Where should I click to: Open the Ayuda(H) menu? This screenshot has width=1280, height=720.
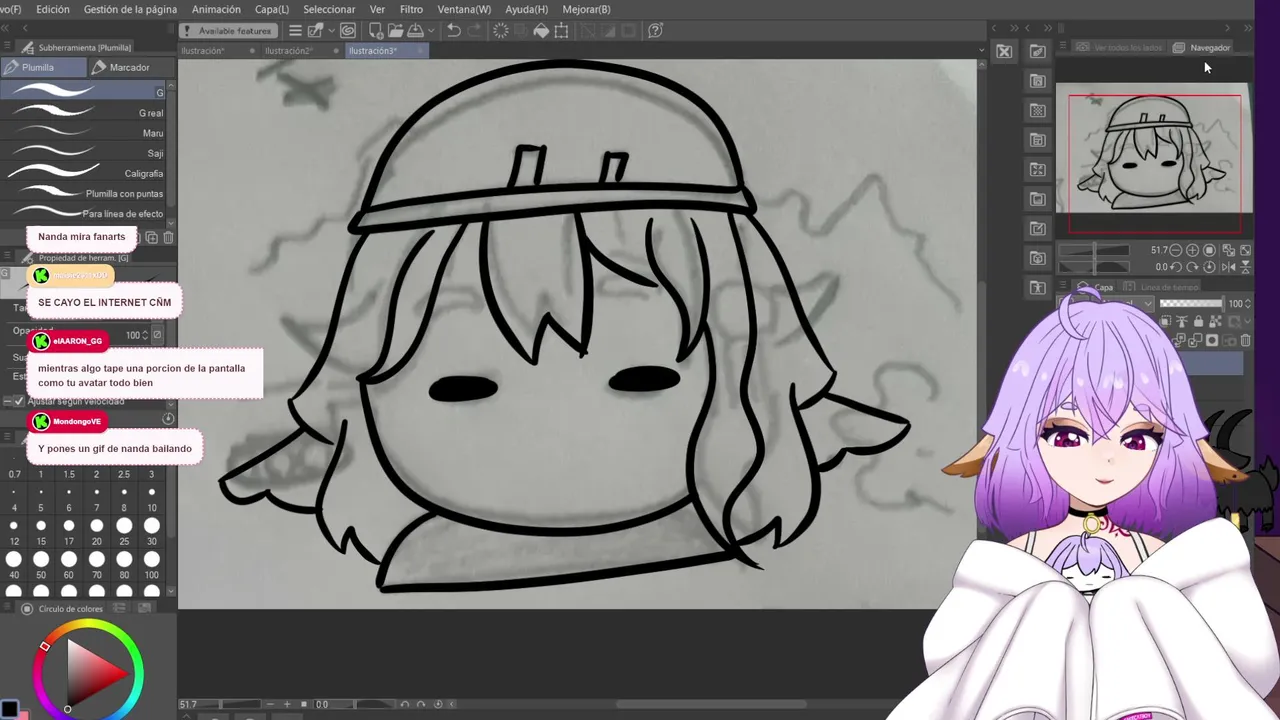(x=526, y=9)
